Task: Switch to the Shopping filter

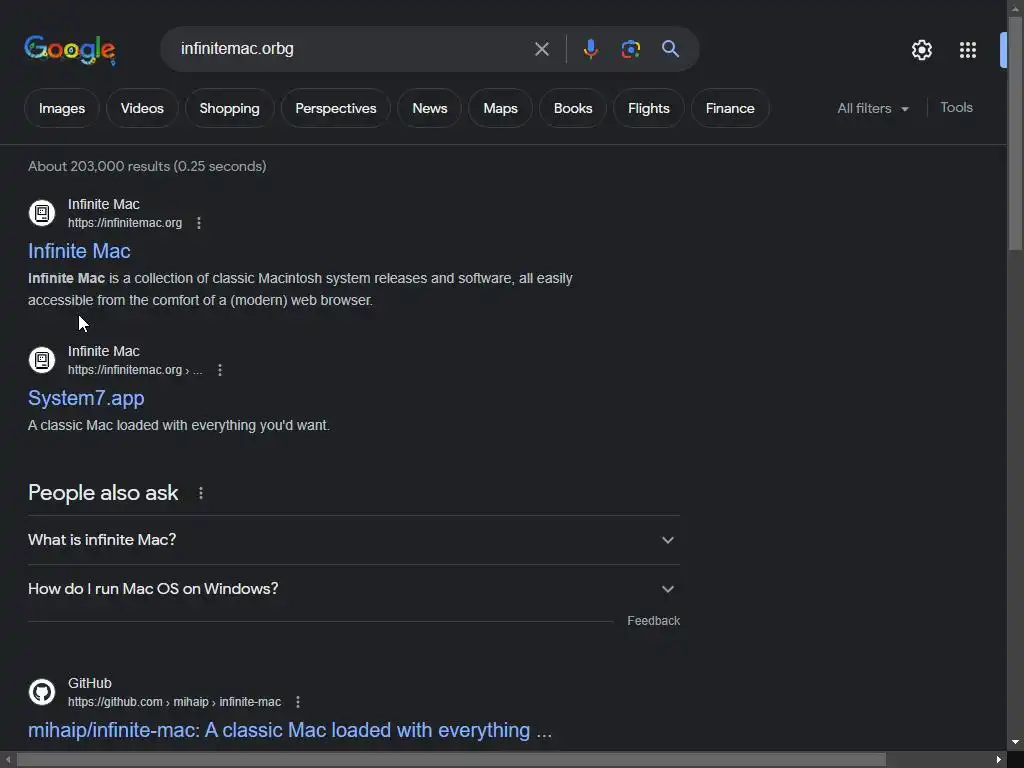Action: click(229, 108)
